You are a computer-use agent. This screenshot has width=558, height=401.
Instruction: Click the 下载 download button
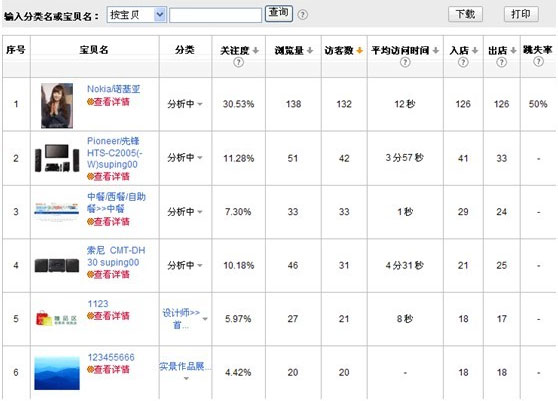tap(465, 14)
